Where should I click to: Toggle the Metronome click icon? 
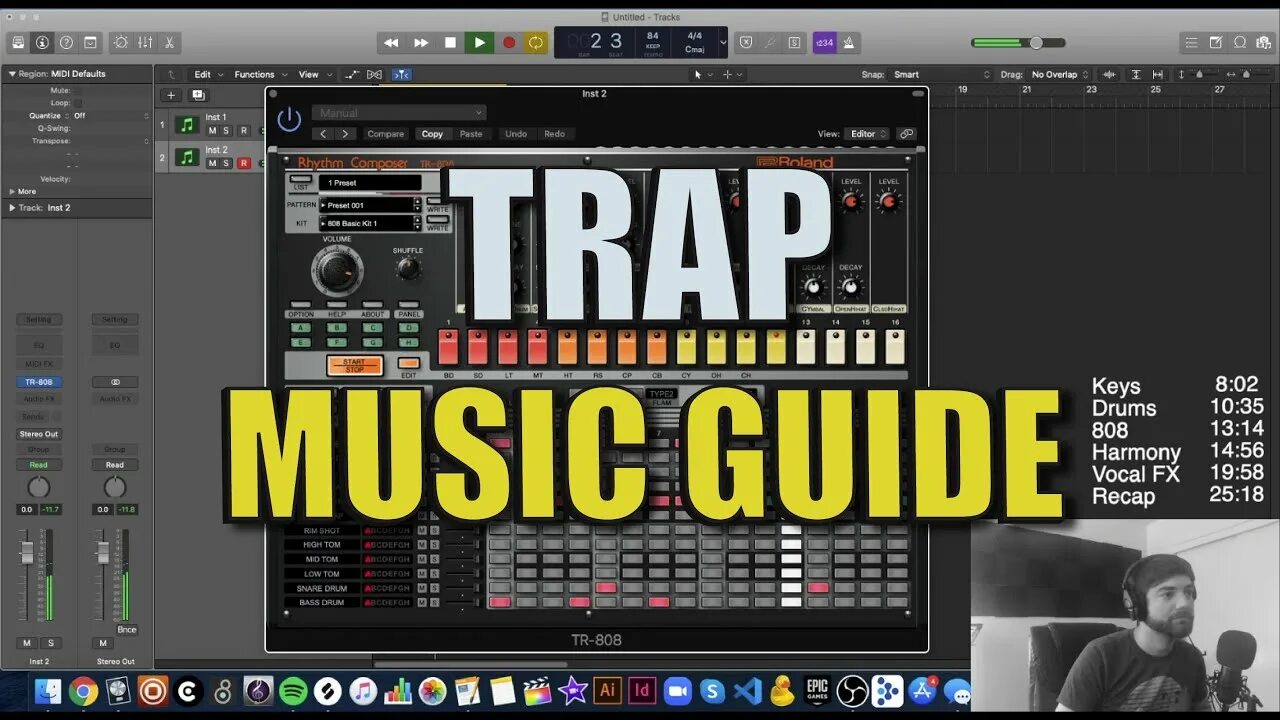848,42
